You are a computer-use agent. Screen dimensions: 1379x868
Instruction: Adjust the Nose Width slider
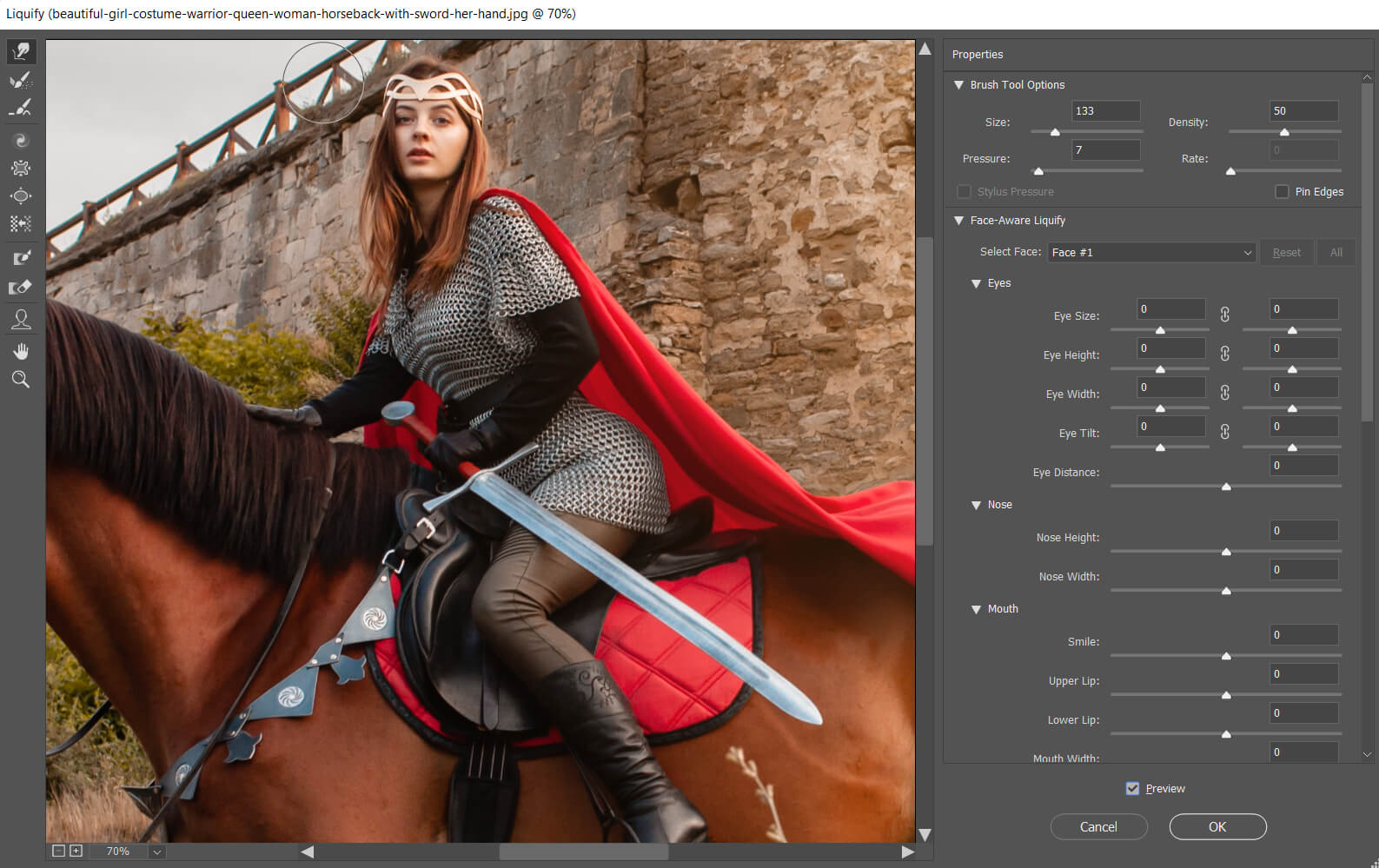click(x=1226, y=591)
